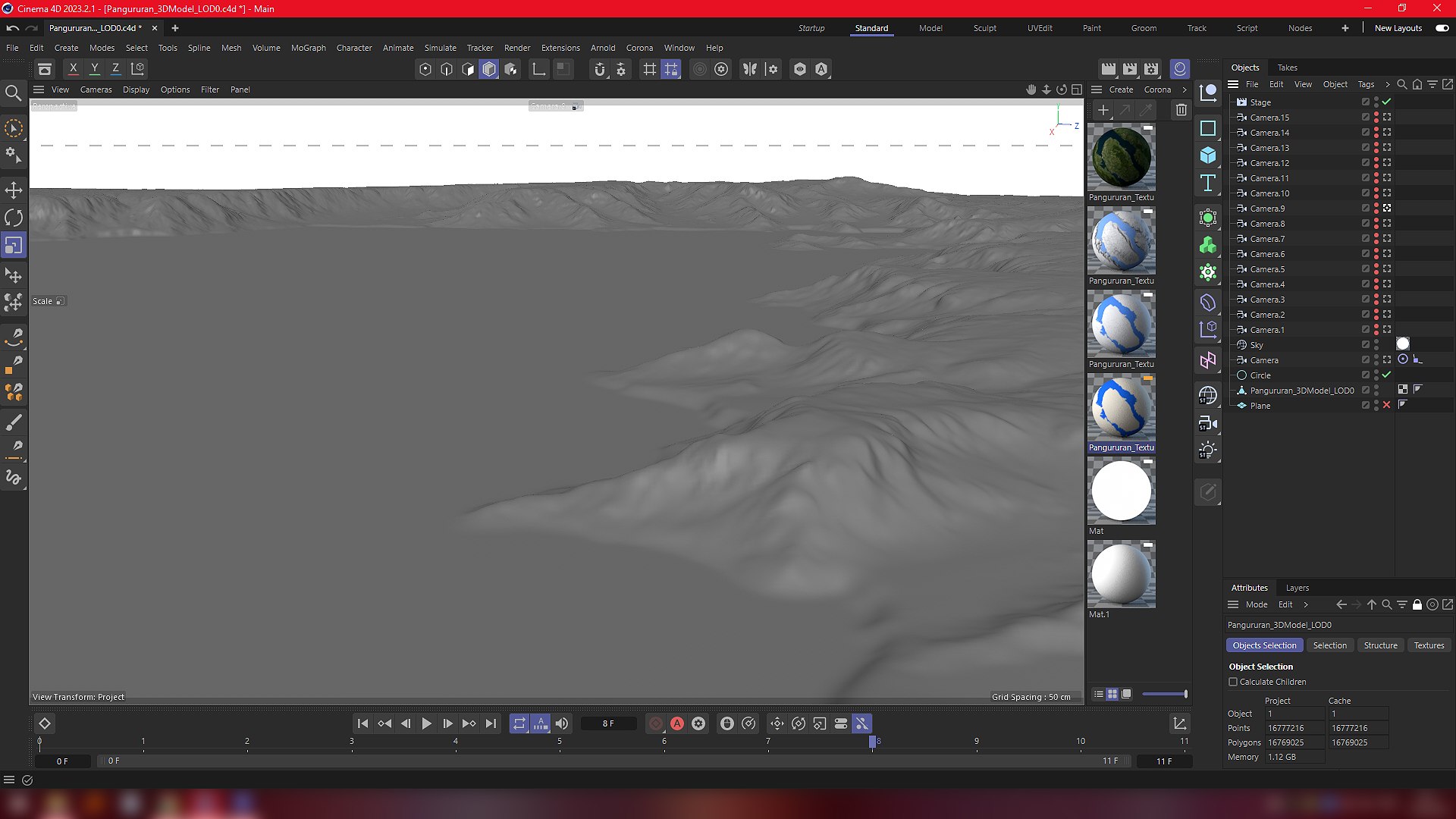Screen dimensions: 1456x819
Task: Select the Rotate tool in left toolbar
Action: (14, 218)
